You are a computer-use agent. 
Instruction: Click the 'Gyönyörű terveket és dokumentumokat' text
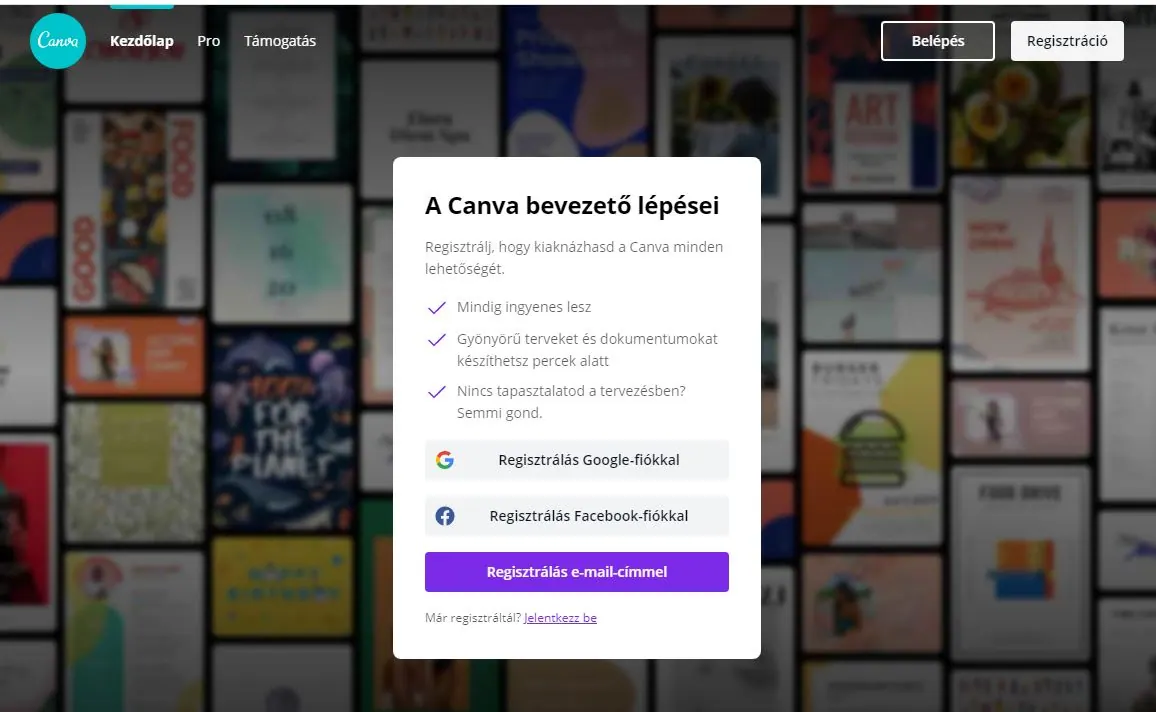click(587, 339)
